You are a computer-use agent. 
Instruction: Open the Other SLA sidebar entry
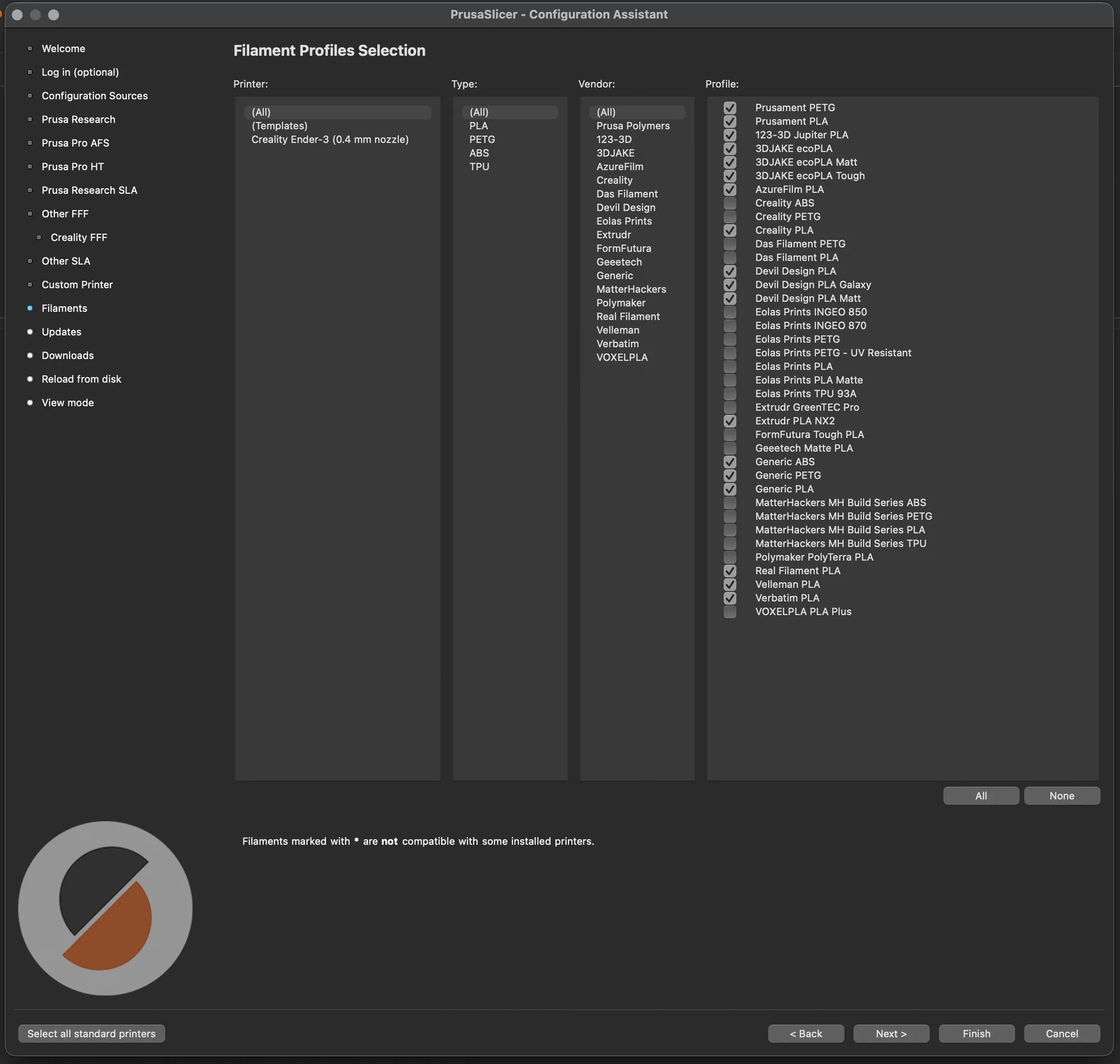[66, 261]
